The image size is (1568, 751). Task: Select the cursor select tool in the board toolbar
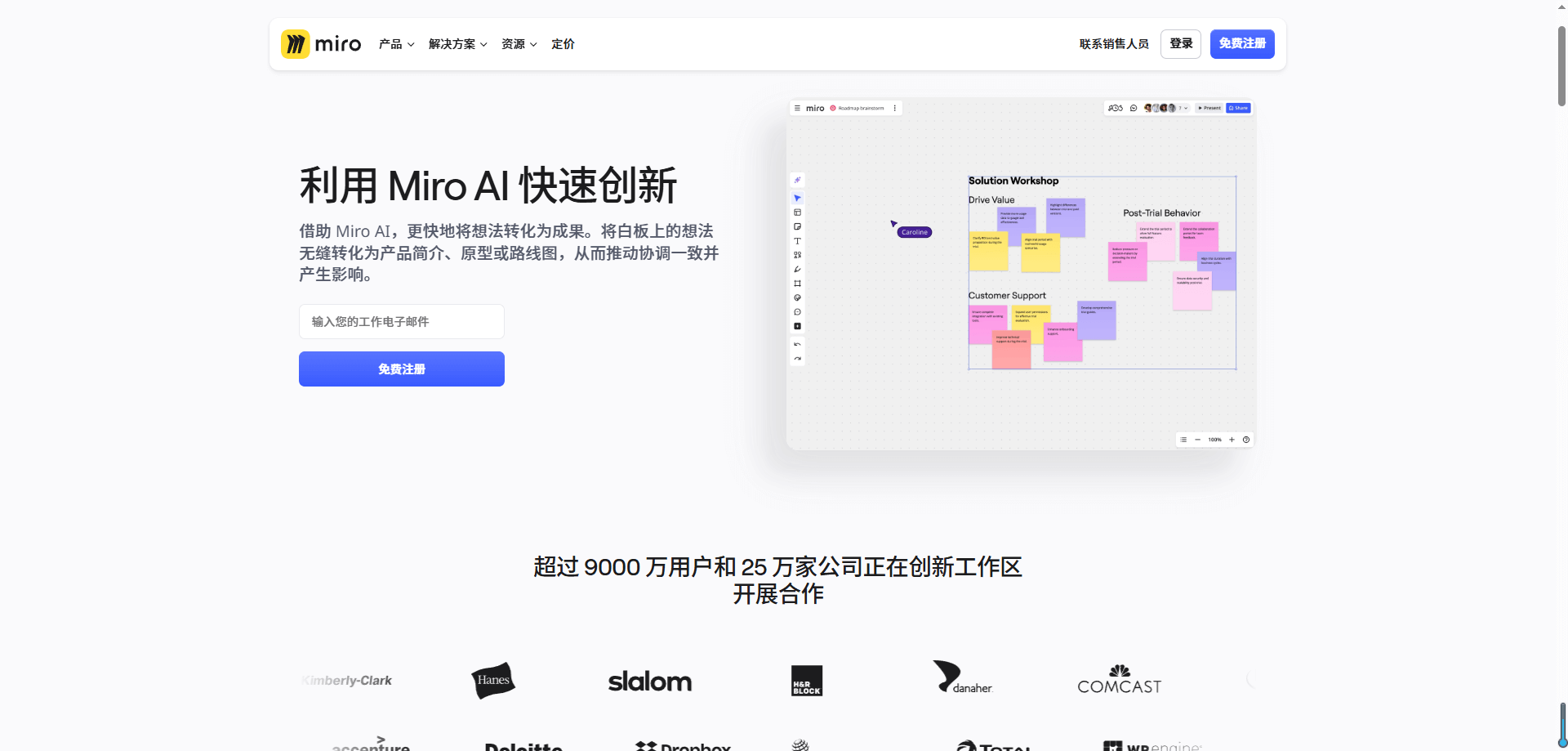(797, 198)
